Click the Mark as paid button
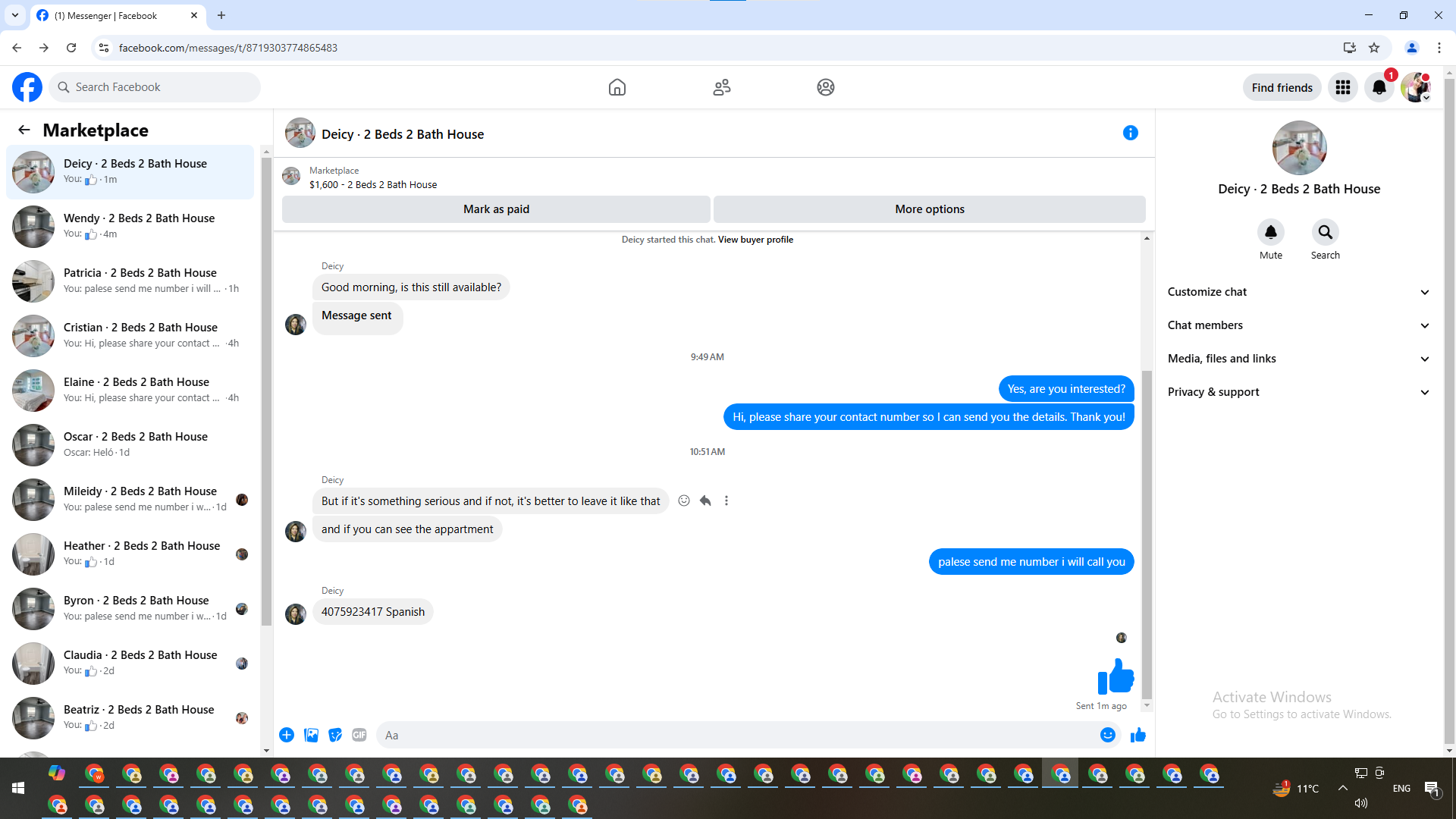The height and width of the screenshot is (819, 1456). tap(496, 209)
